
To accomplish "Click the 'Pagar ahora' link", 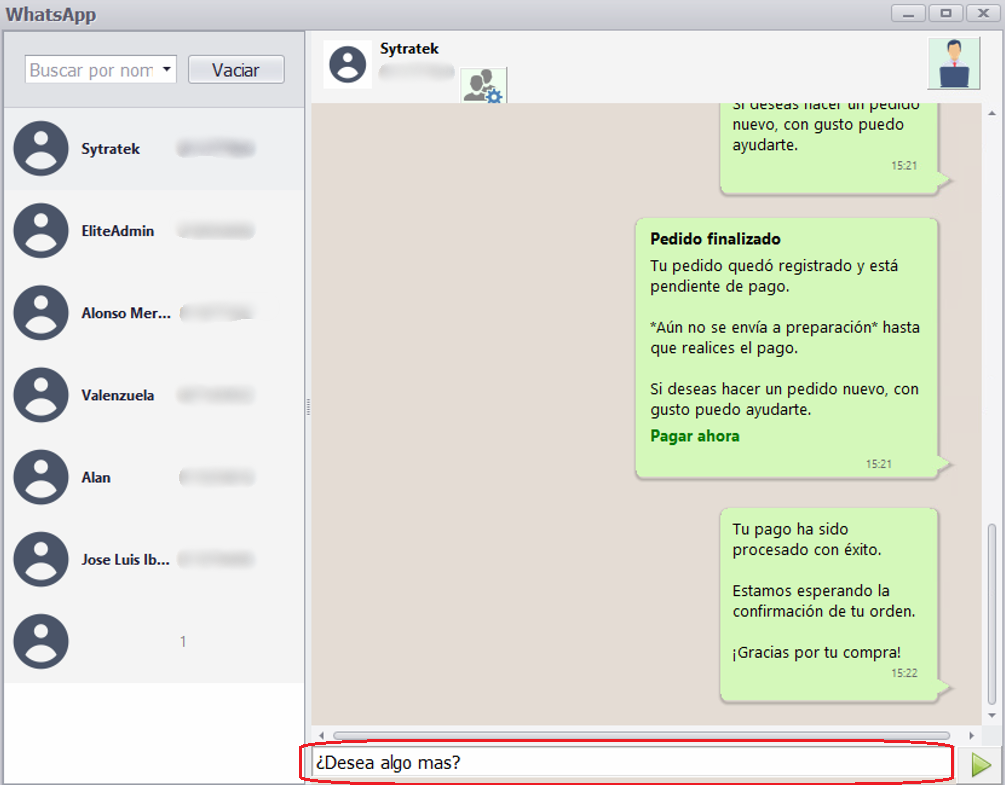I will (694, 436).
